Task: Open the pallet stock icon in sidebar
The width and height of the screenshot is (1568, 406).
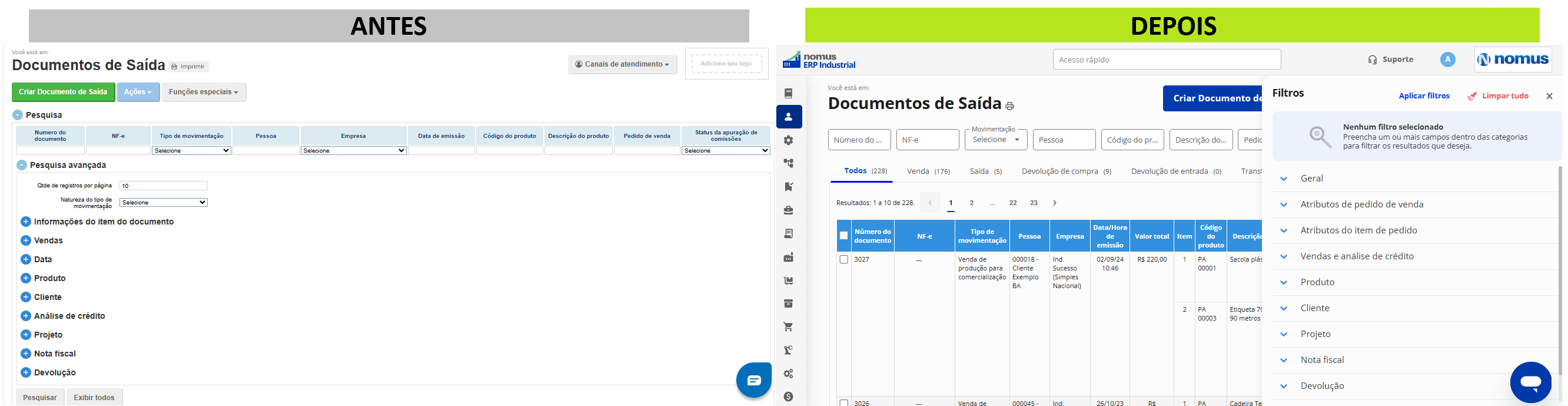Action: (788, 280)
